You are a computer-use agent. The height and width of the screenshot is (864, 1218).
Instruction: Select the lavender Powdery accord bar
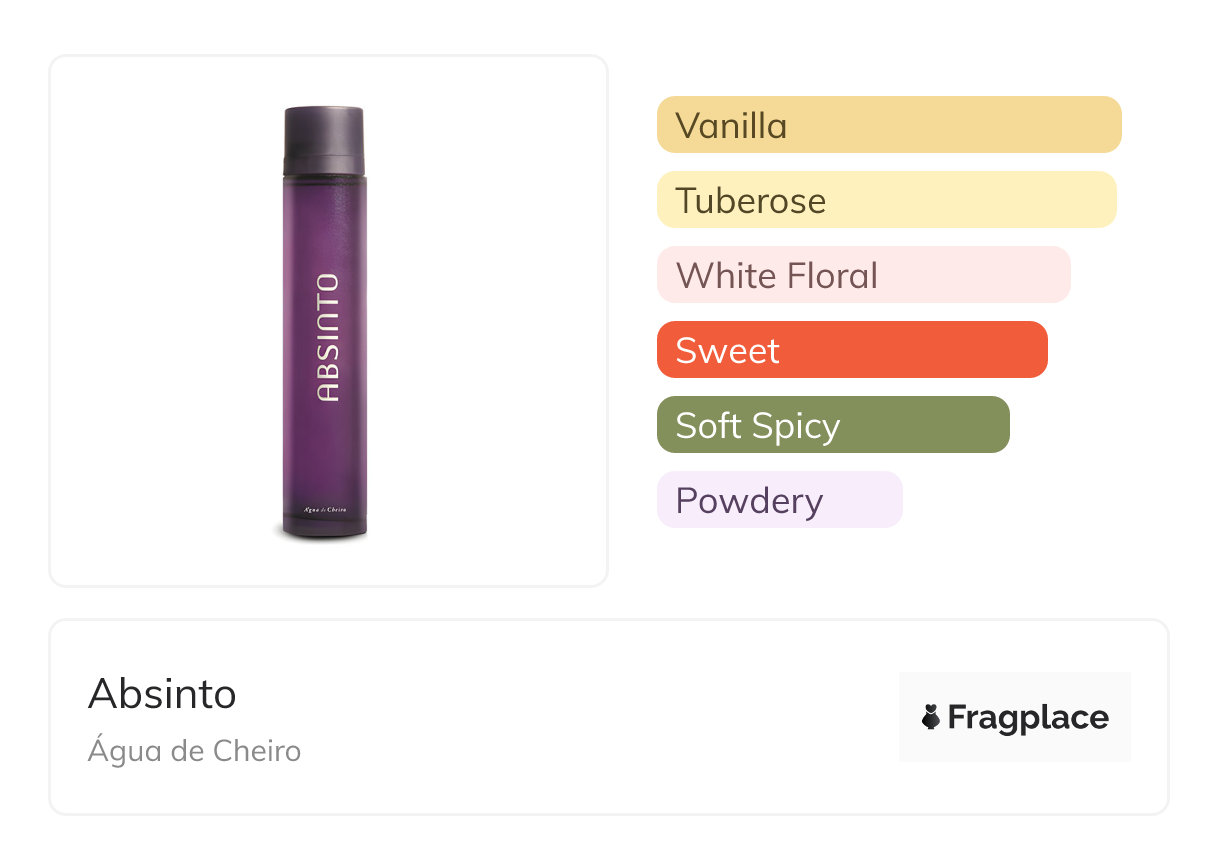[x=780, y=500]
